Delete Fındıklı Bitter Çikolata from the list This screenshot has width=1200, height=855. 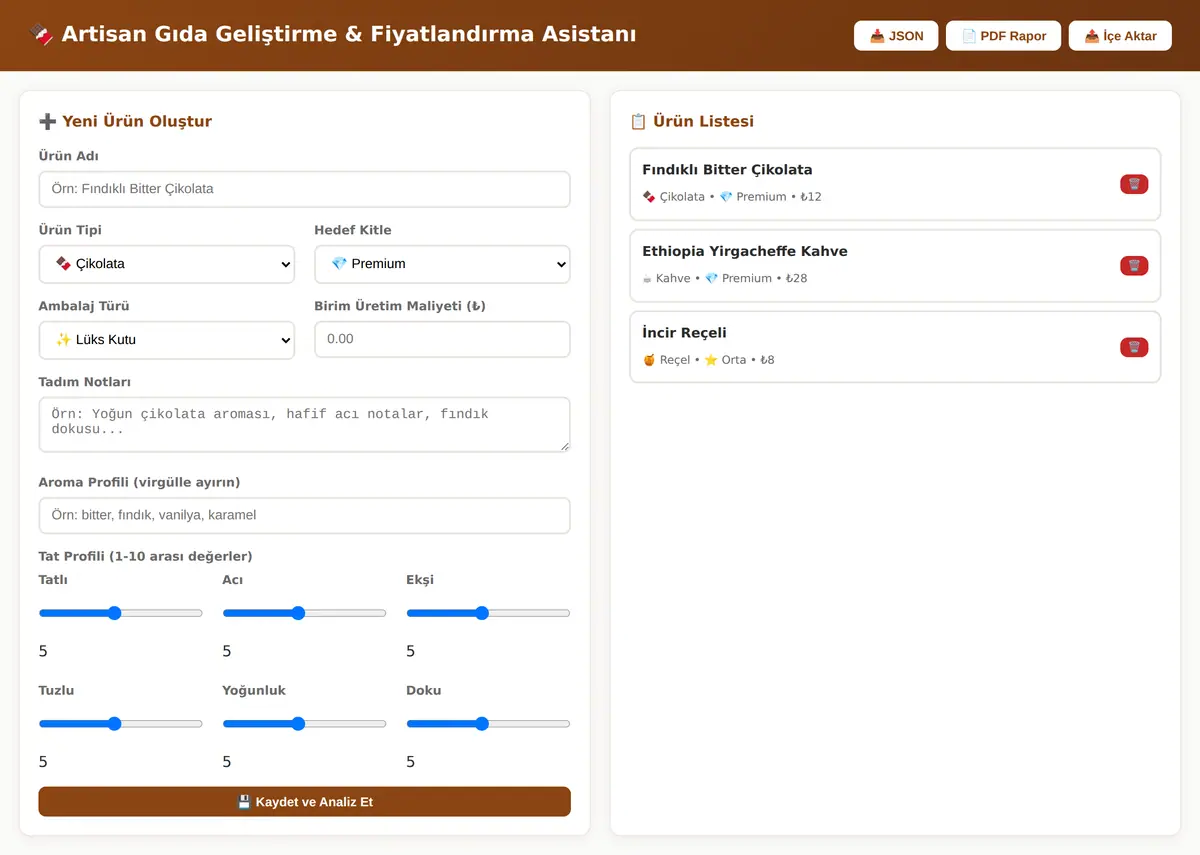click(x=1134, y=184)
